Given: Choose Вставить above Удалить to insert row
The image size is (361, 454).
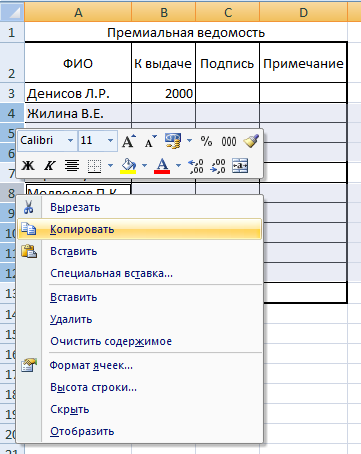Looking at the screenshot, I should (x=139, y=297).
